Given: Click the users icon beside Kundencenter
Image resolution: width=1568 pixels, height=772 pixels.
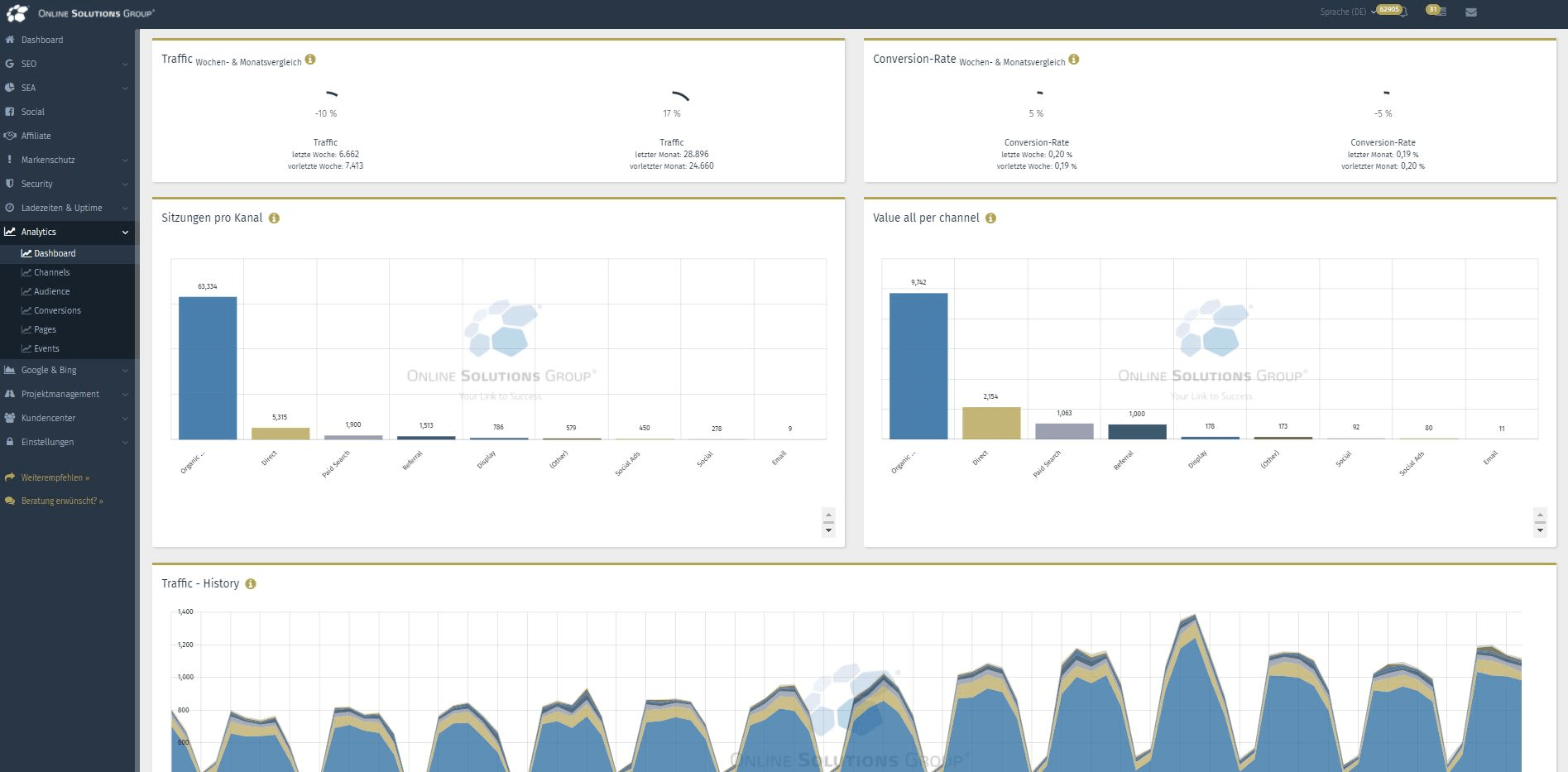Looking at the screenshot, I should point(10,418).
